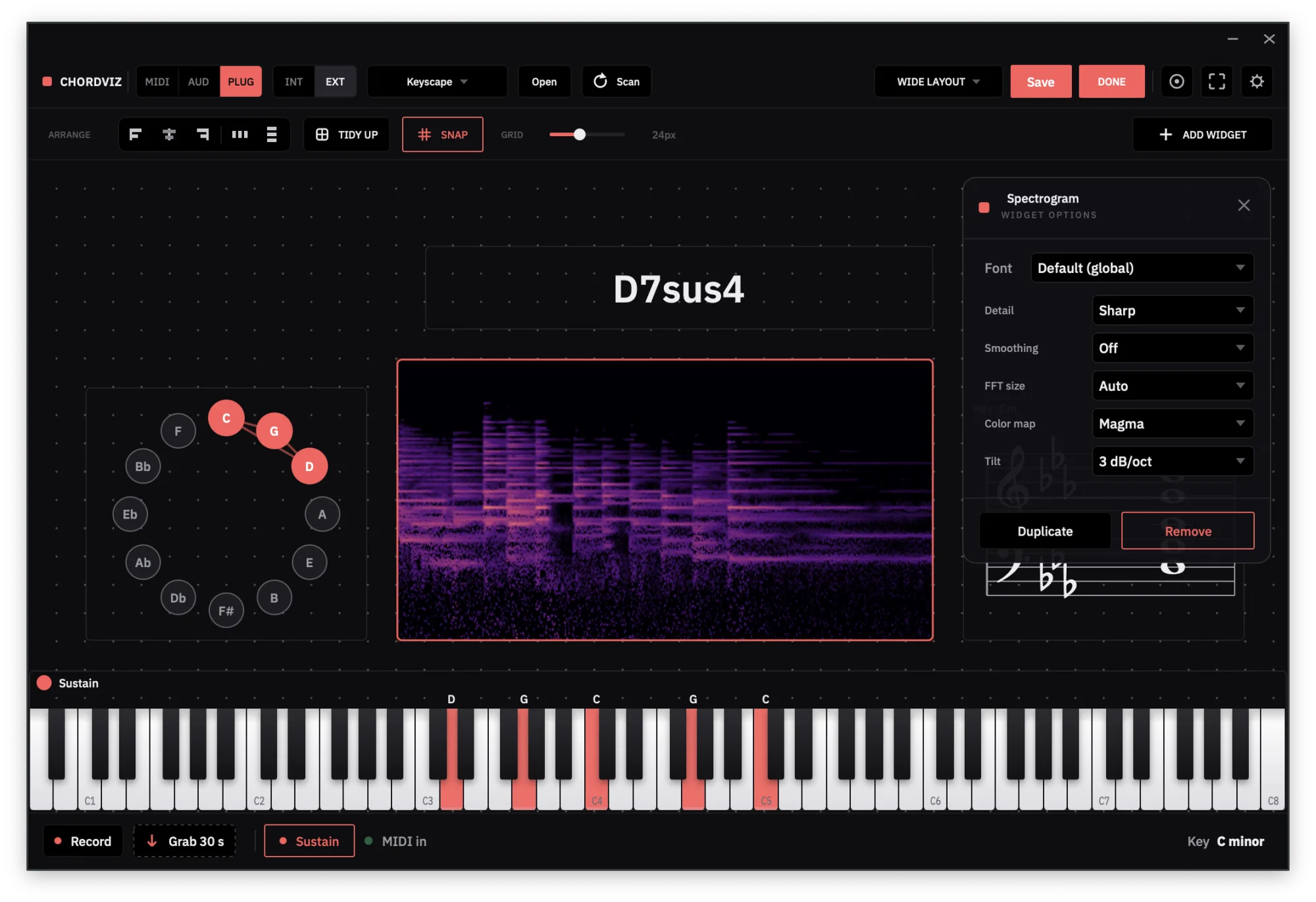1316x902 pixels.
Task: Align widgets to the left edge
Action: tap(136, 135)
